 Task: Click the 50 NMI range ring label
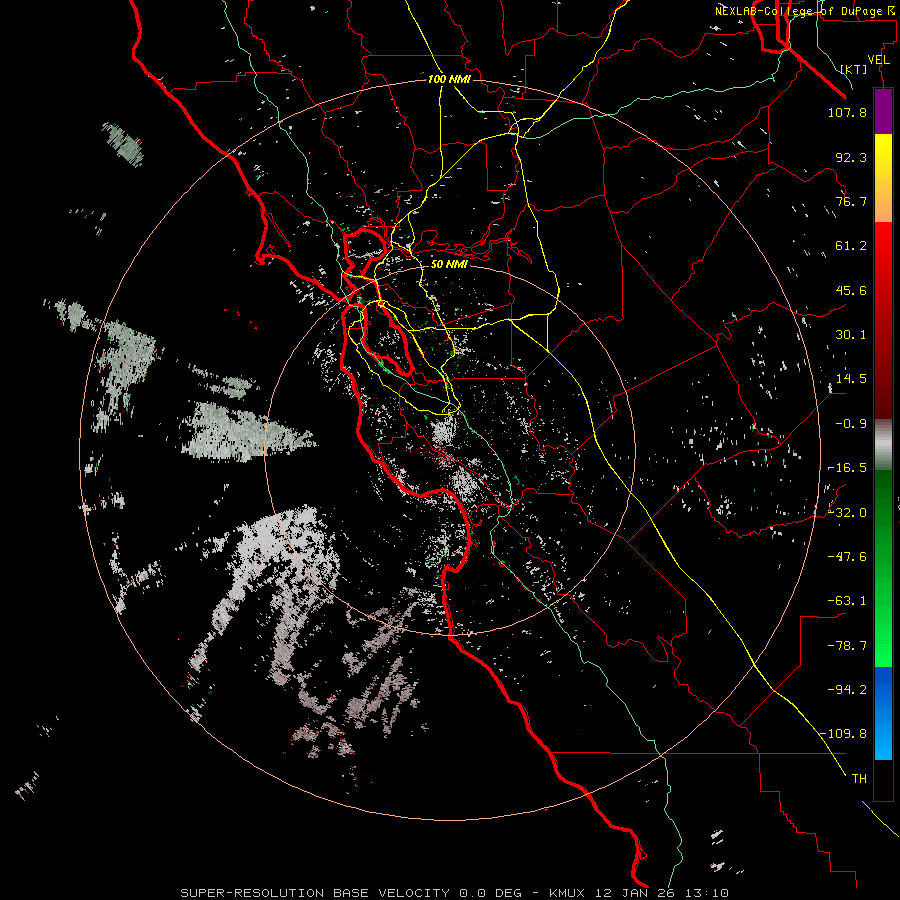(449, 264)
